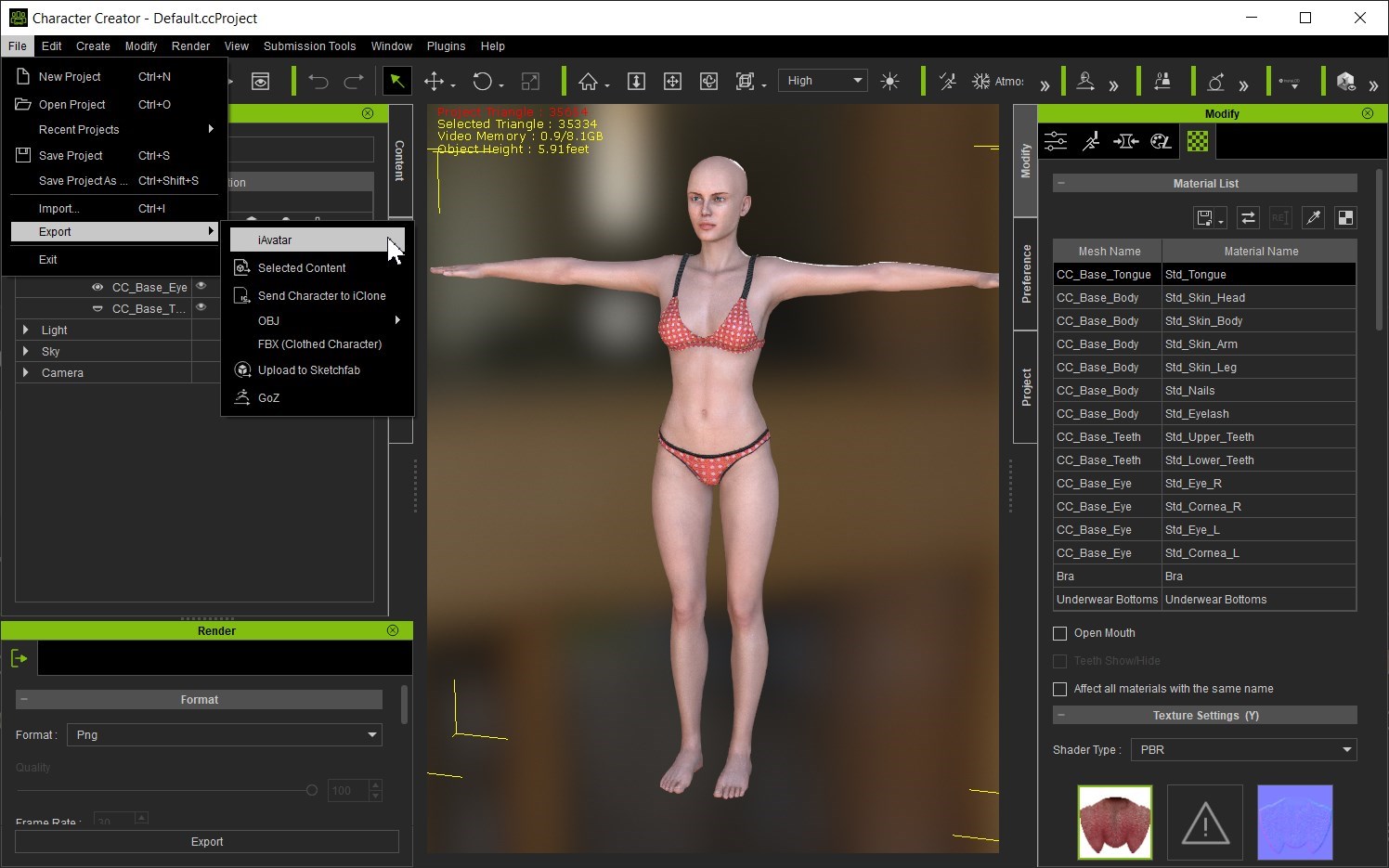
Task: Click the Home camera view icon
Action: point(588,82)
